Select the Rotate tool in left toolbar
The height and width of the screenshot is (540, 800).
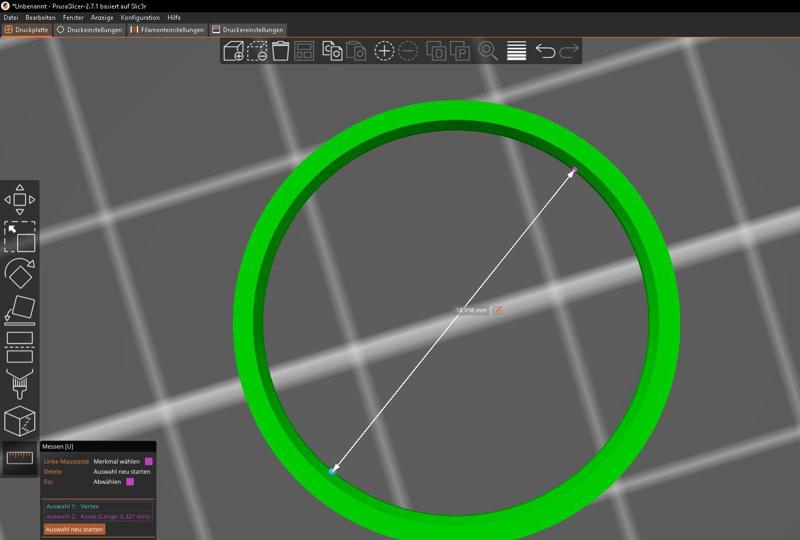pyautogui.click(x=19, y=273)
